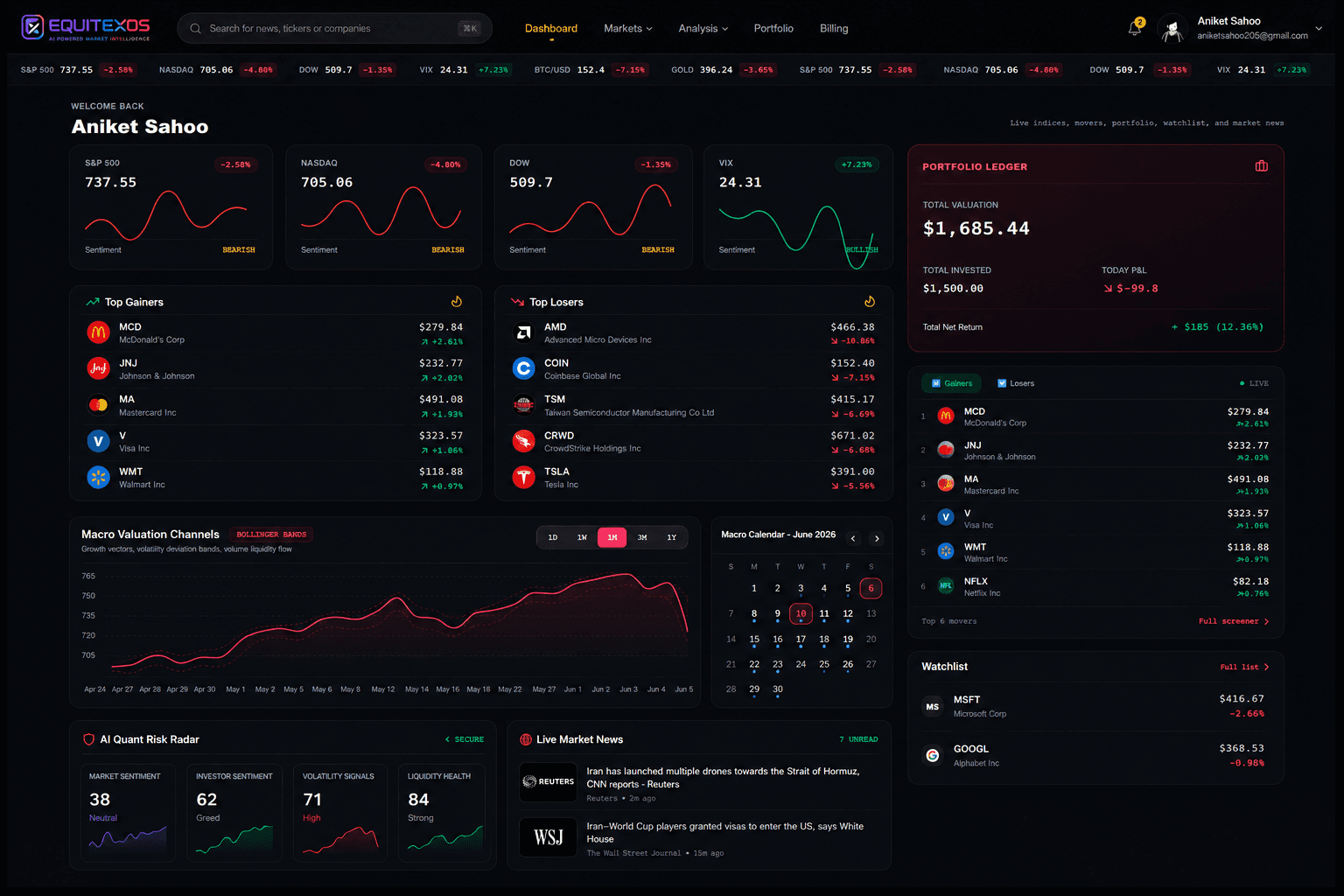Open the Portfolio Ledger briefcase icon
The height and width of the screenshot is (896, 1344).
(1261, 166)
